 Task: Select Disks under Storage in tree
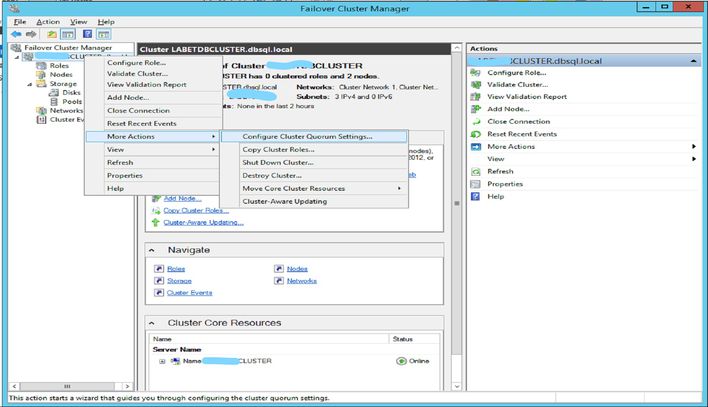pos(71,93)
